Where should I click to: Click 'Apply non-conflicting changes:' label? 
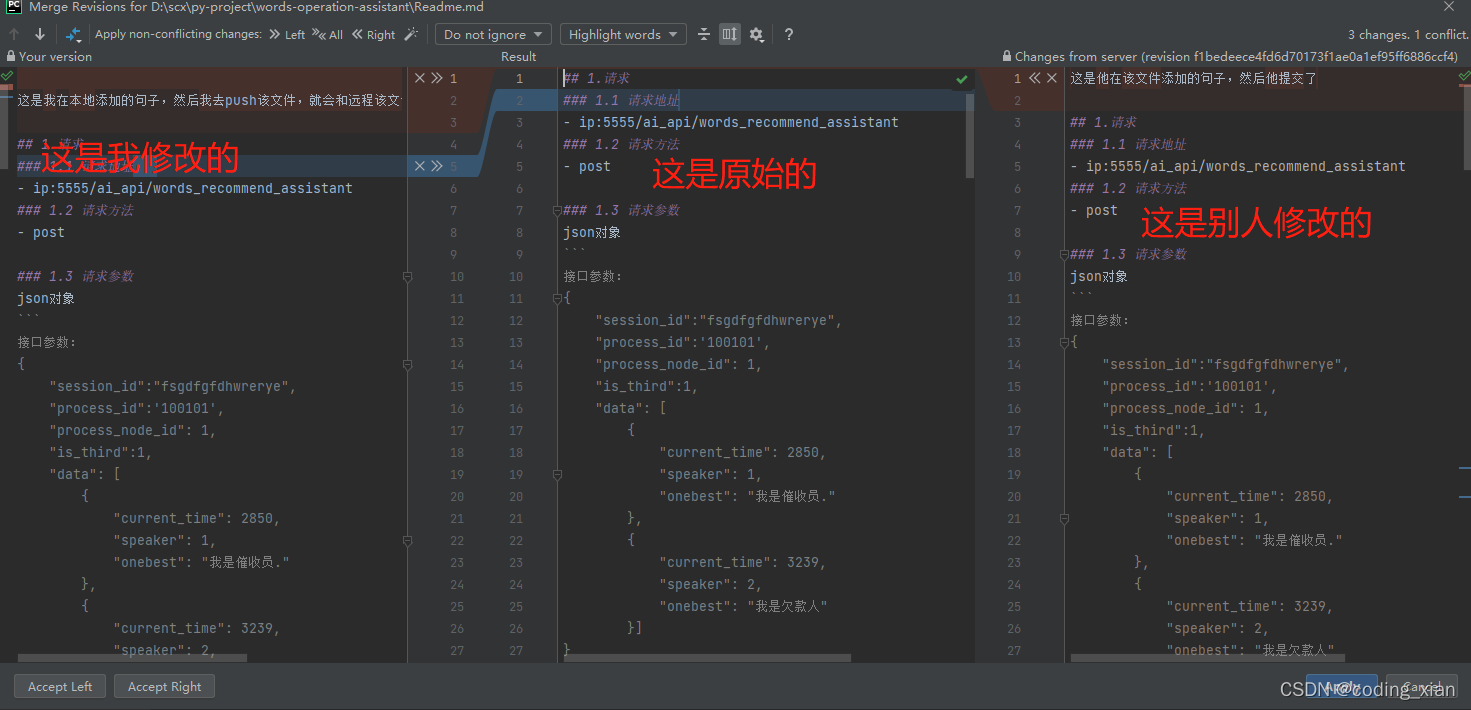[x=178, y=34]
